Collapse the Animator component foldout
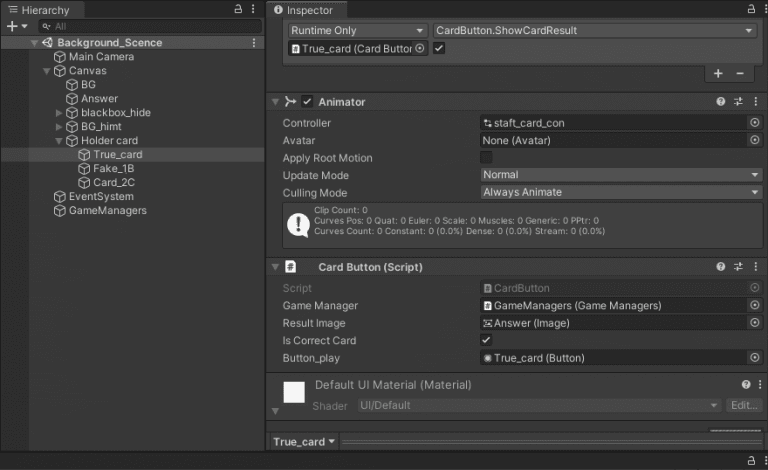 [275, 102]
